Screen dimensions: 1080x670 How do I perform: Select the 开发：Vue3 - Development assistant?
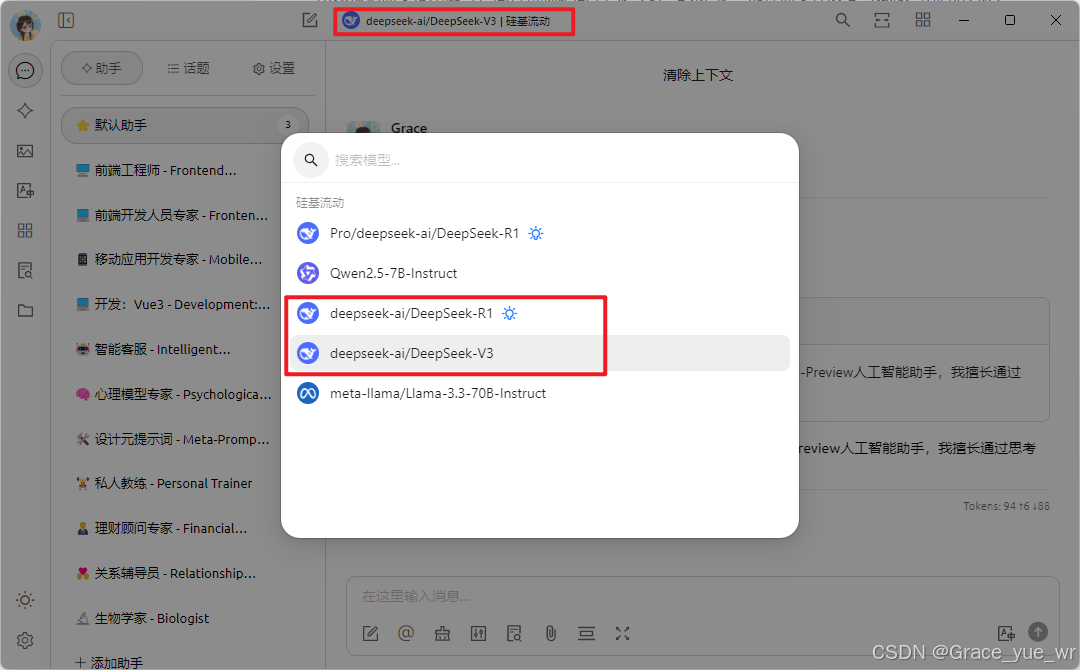[x=185, y=304]
